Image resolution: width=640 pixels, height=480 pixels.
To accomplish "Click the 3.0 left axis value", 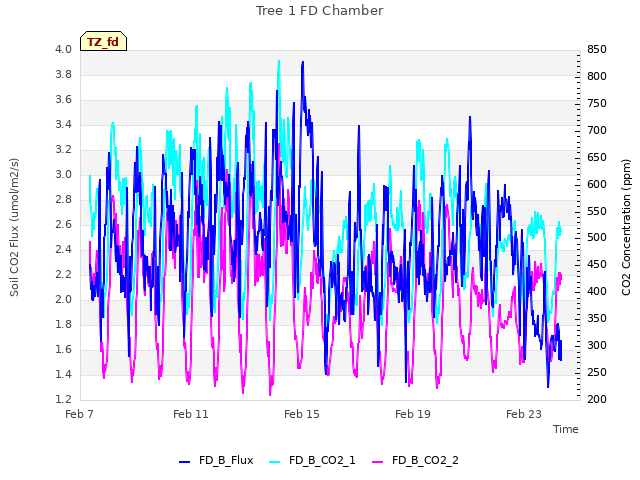I will tap(63, 174).
